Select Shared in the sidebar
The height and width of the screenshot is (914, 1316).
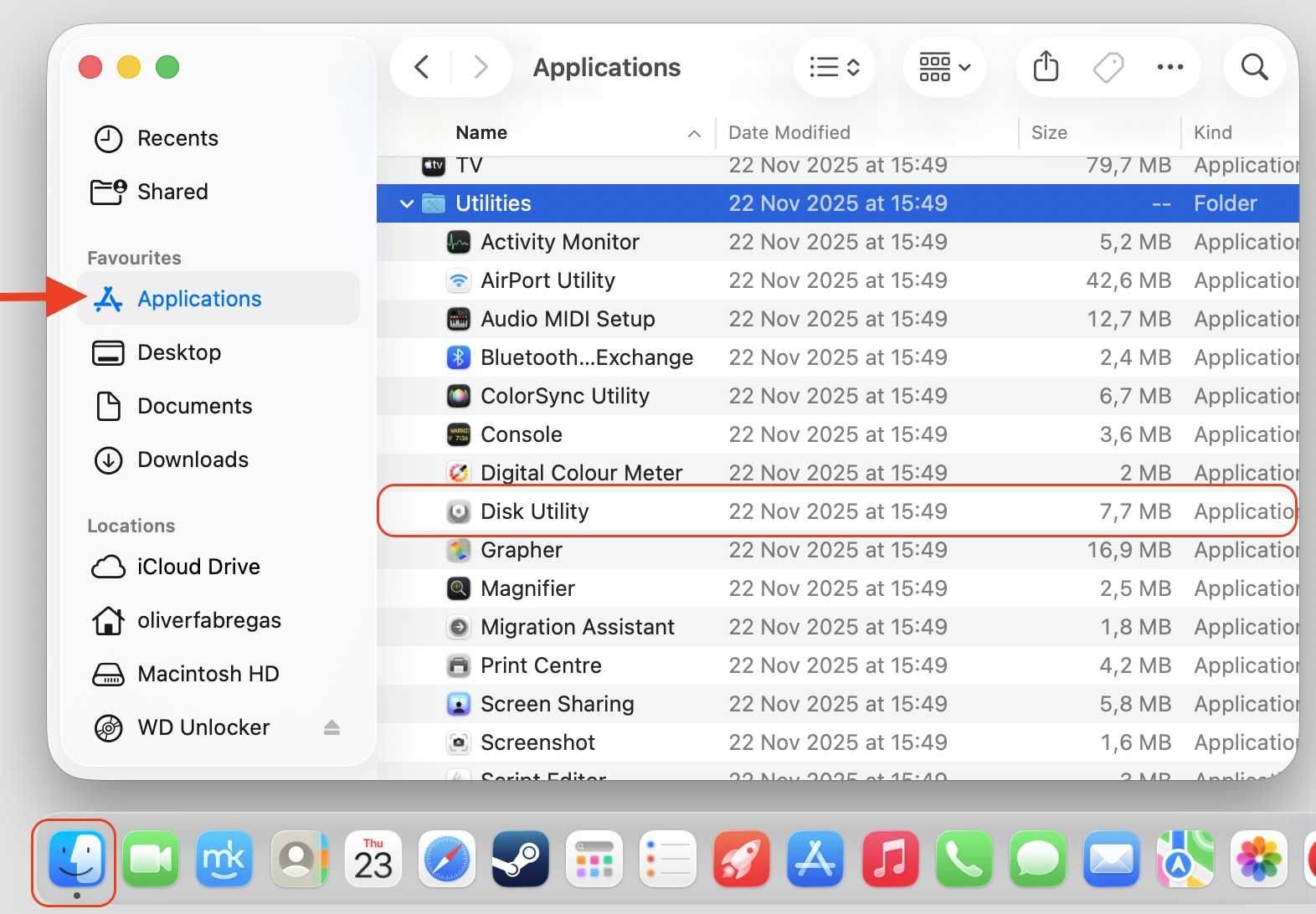219,192
